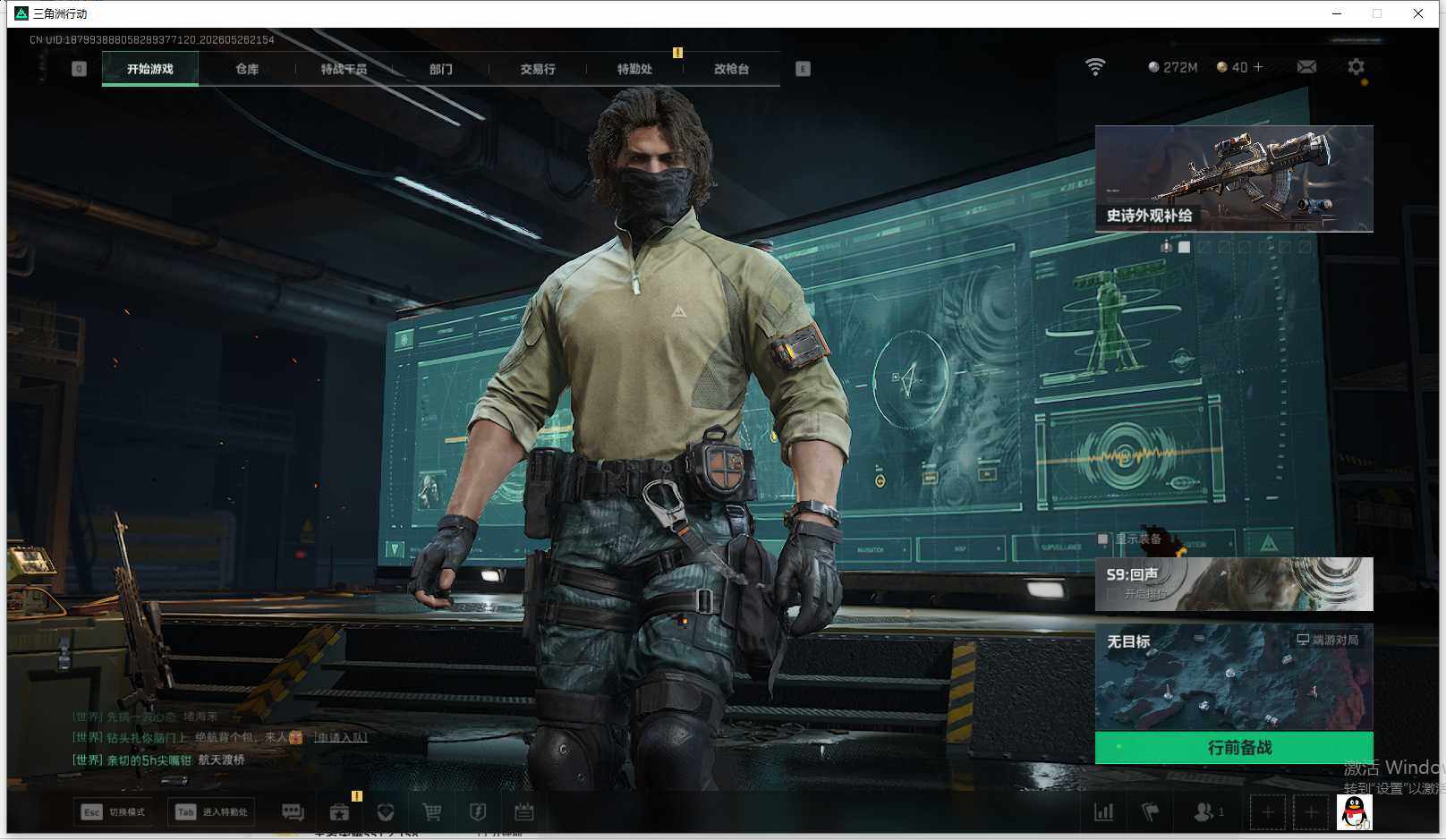
Task: Open the 史诗外观补给 weapon banner
Action: (1234, 179)
